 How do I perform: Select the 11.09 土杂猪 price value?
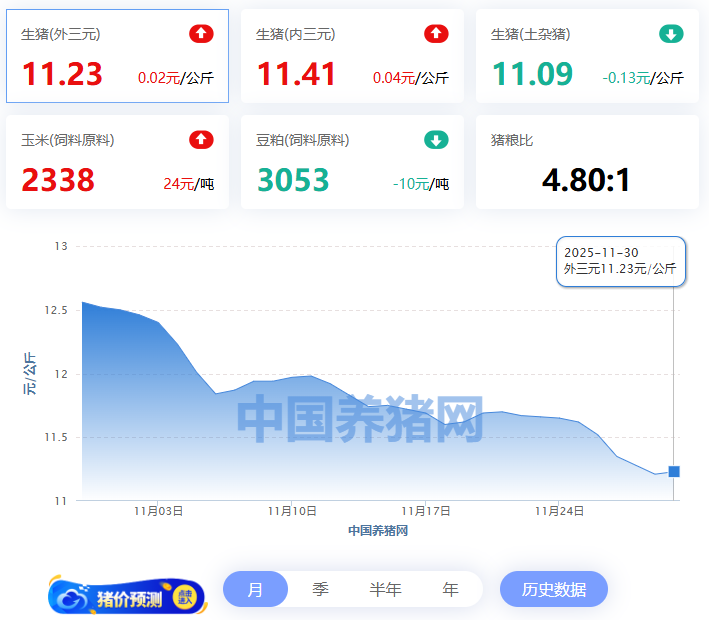tap(532, 74)
